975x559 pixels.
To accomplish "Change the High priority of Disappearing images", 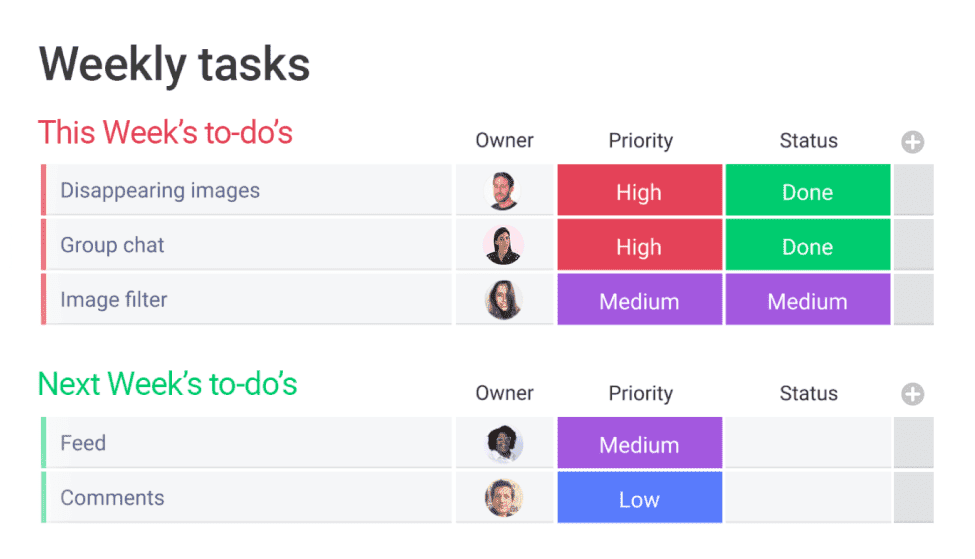I will [x=640, y=190].
